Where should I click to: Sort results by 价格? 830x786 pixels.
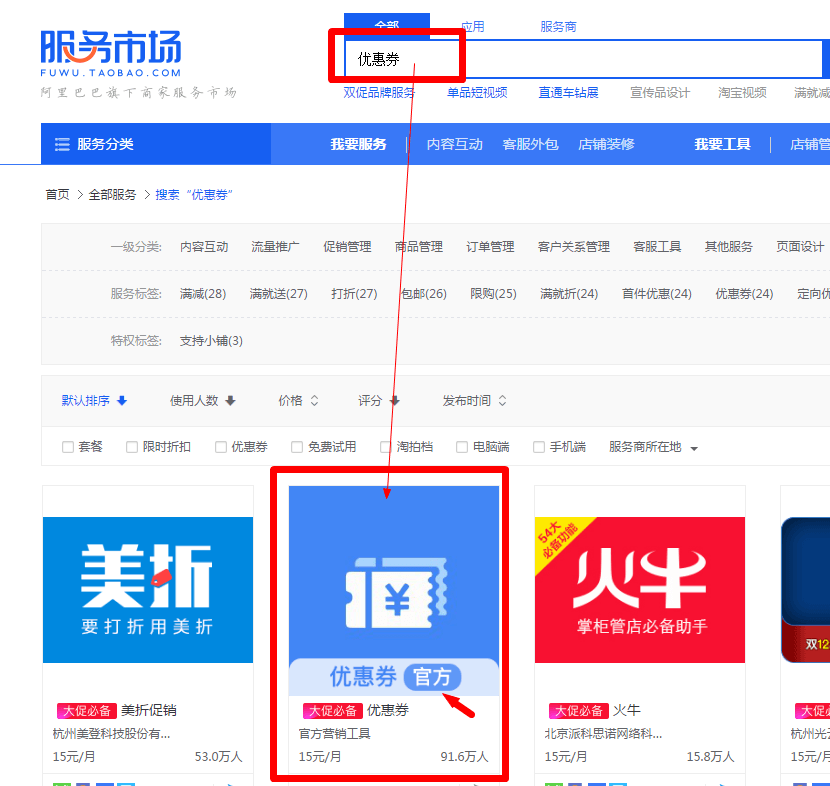pyautogui.click(x=299, y=401)
